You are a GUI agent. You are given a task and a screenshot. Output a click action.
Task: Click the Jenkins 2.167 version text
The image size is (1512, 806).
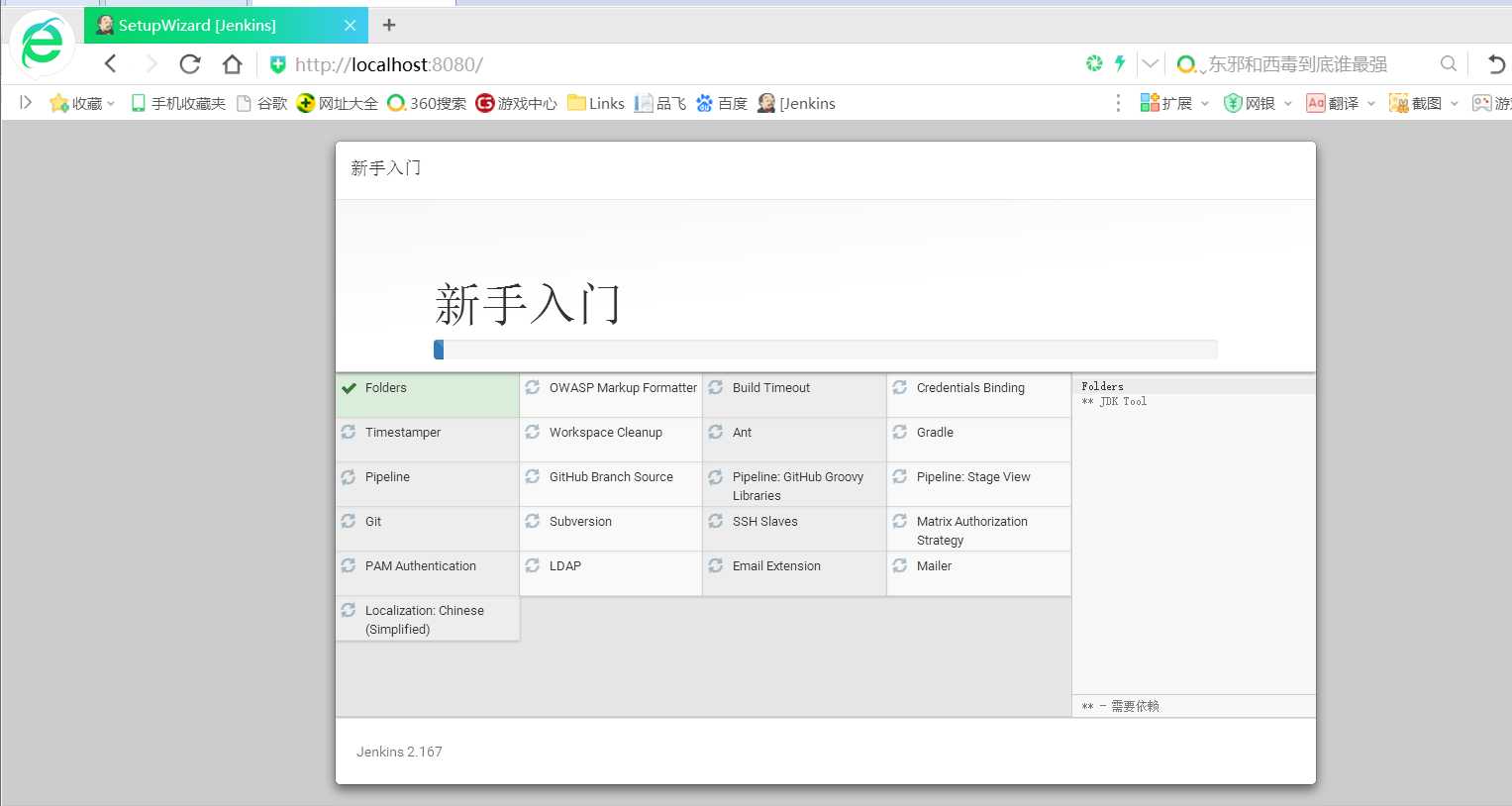(399, 752)
